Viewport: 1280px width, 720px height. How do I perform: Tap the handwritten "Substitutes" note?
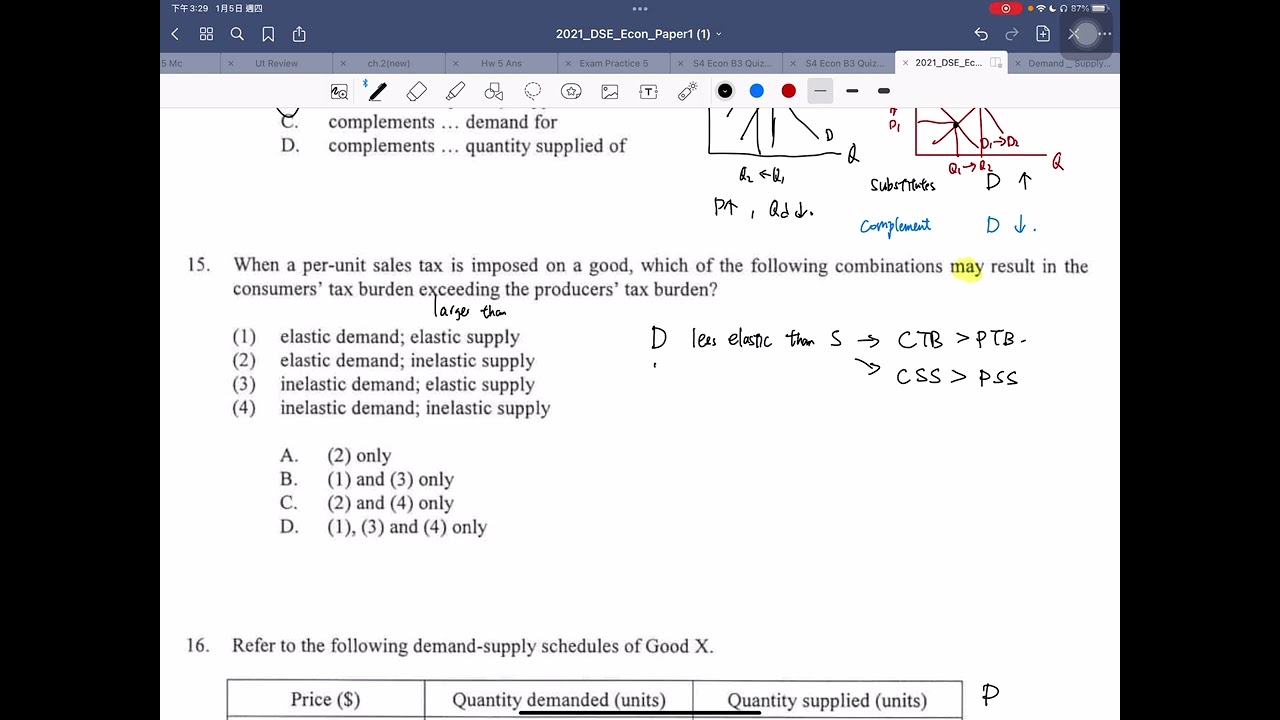(903, 185)
